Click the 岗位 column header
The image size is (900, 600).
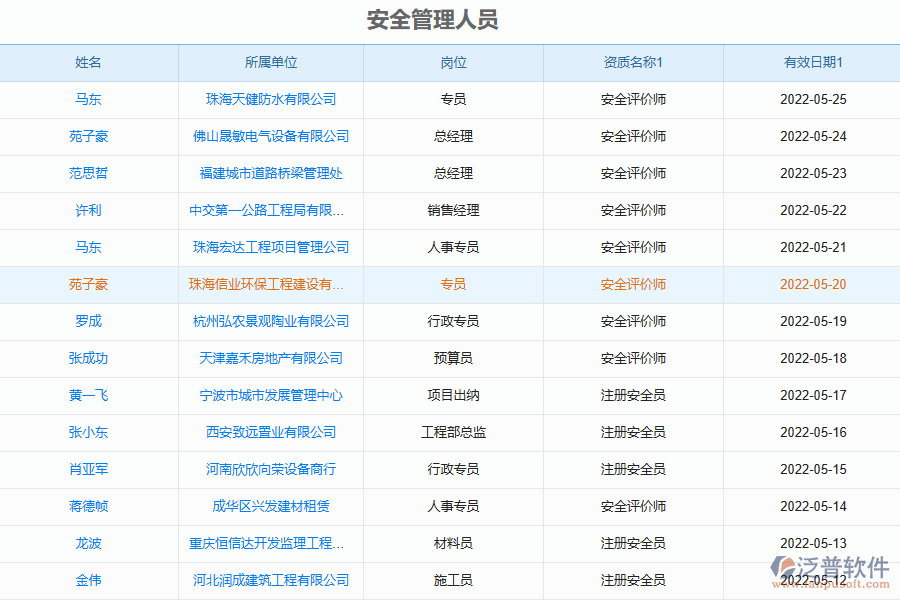pos(453,63)
